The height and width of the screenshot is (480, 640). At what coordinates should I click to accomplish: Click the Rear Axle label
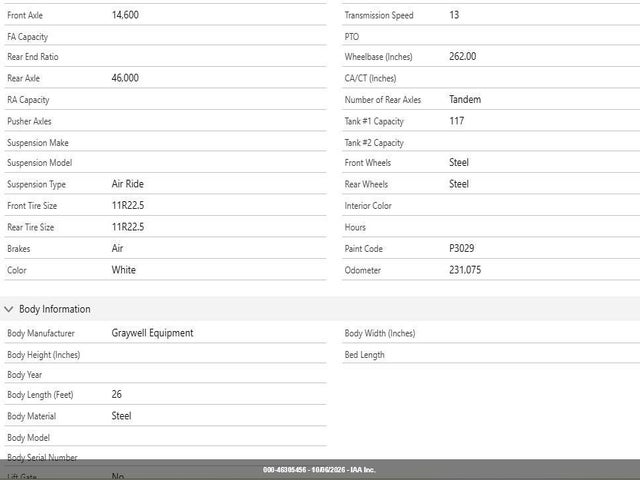(x=23, y=78)
